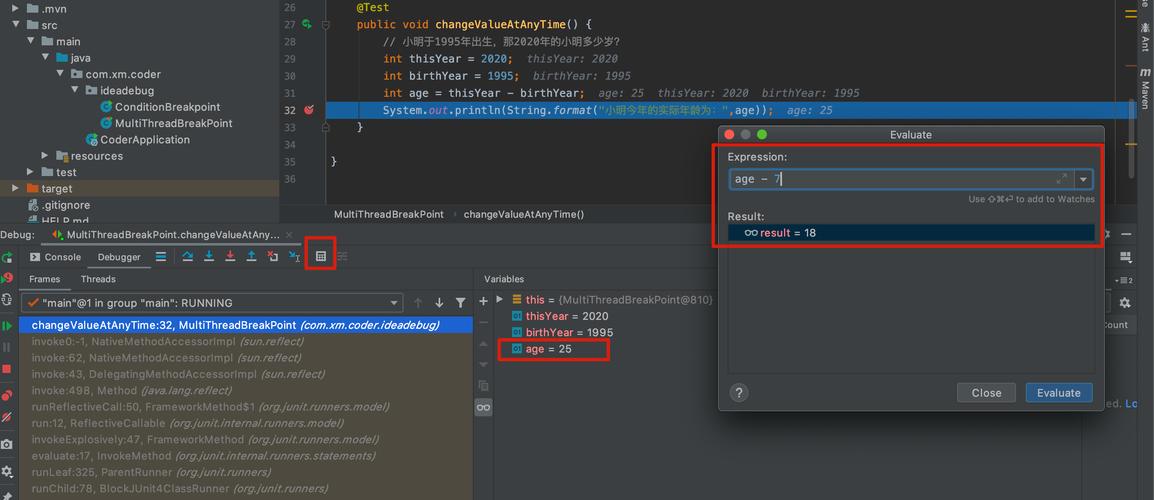Collapse com.xm.coder package
Viewport: 1154px width, 500px height.
pos(60,74)
